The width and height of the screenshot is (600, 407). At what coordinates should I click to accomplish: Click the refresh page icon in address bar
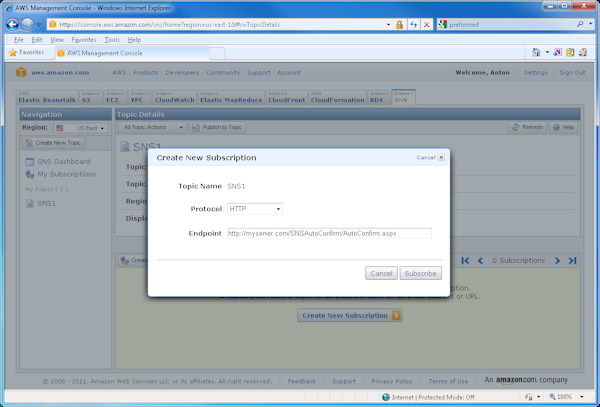(x=413, y=24)
